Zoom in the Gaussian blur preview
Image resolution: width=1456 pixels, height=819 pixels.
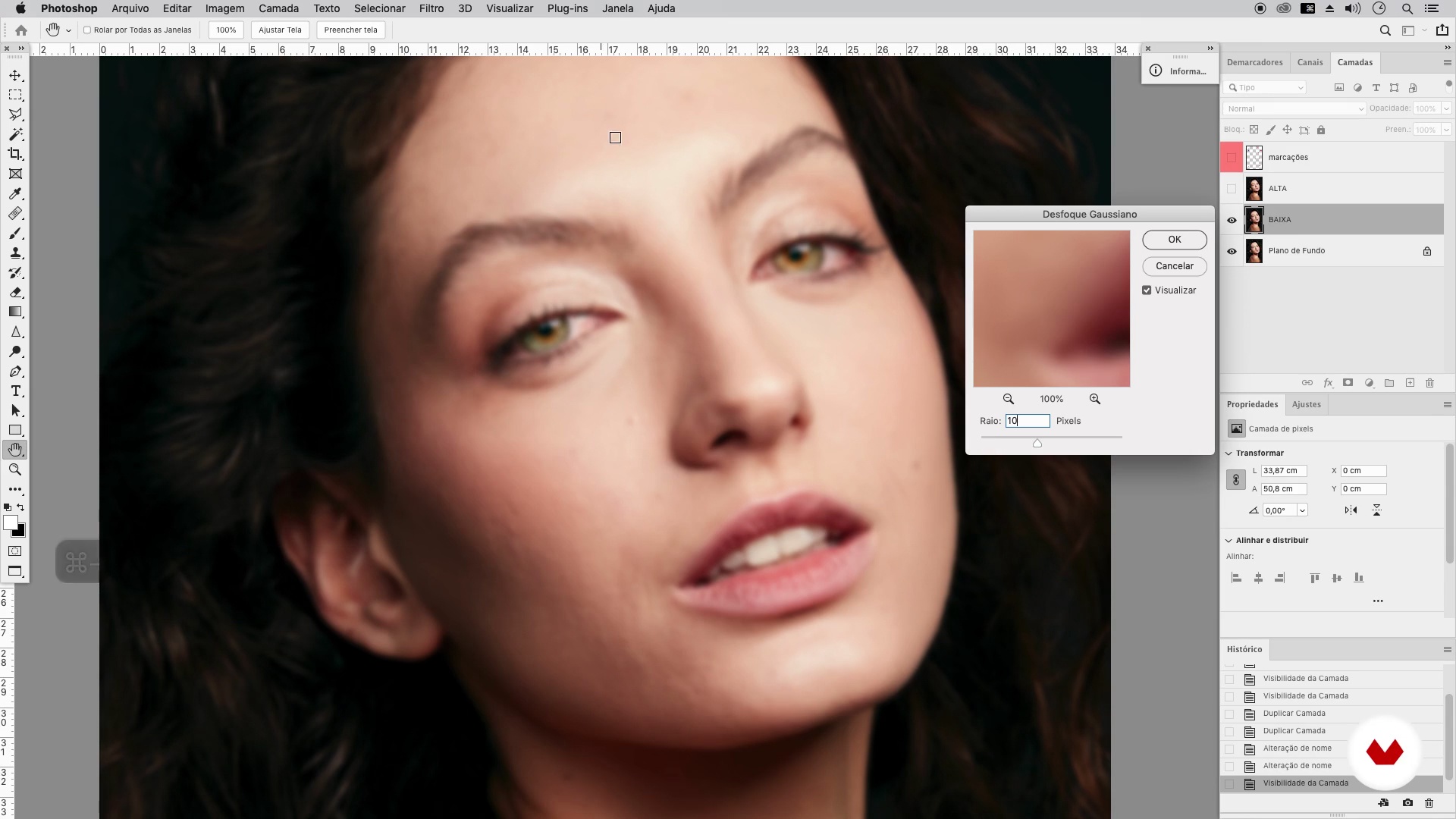(x=1095, y=399)
